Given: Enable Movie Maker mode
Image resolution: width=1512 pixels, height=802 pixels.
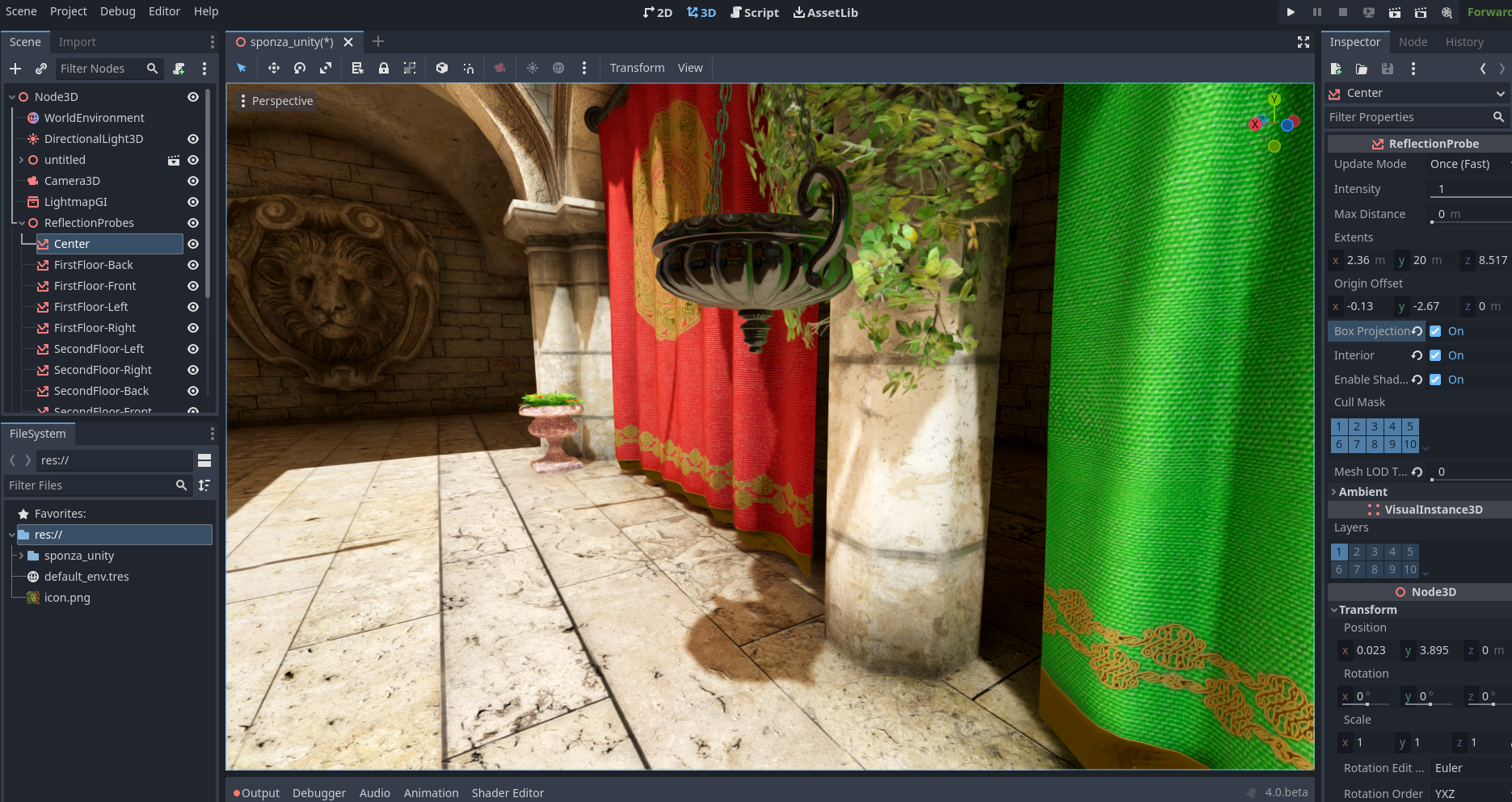Looking at the screenshot, I should point(1447,12).
